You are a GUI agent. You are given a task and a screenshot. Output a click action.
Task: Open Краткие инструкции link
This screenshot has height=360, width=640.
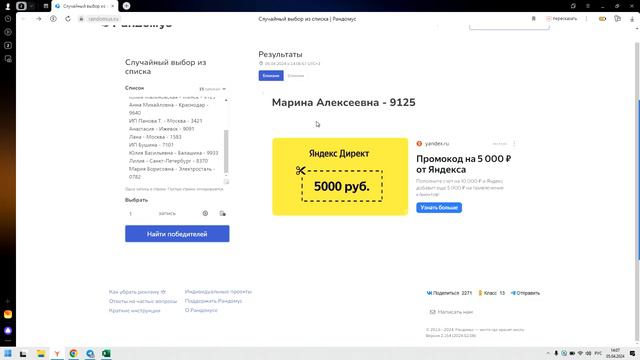[x=134, y=311]
